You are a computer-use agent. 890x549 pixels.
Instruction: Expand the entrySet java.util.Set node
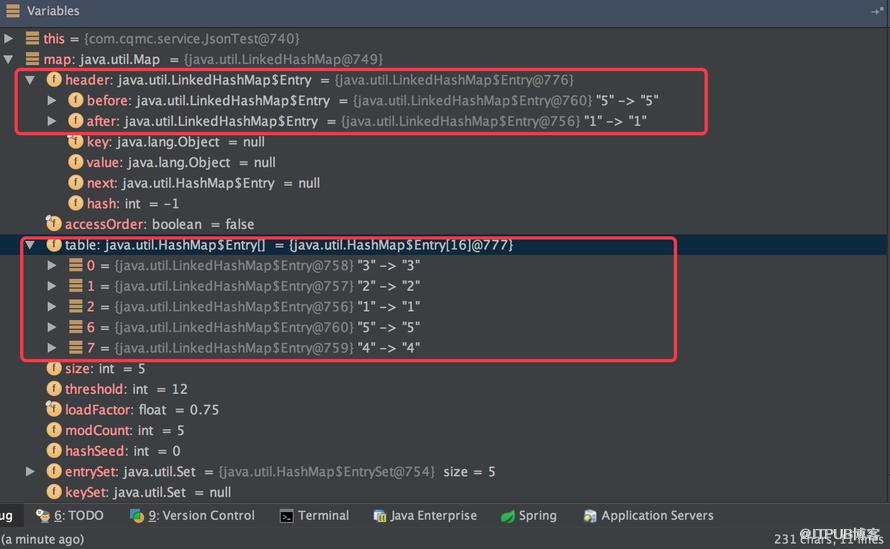(x=30, y=472)
